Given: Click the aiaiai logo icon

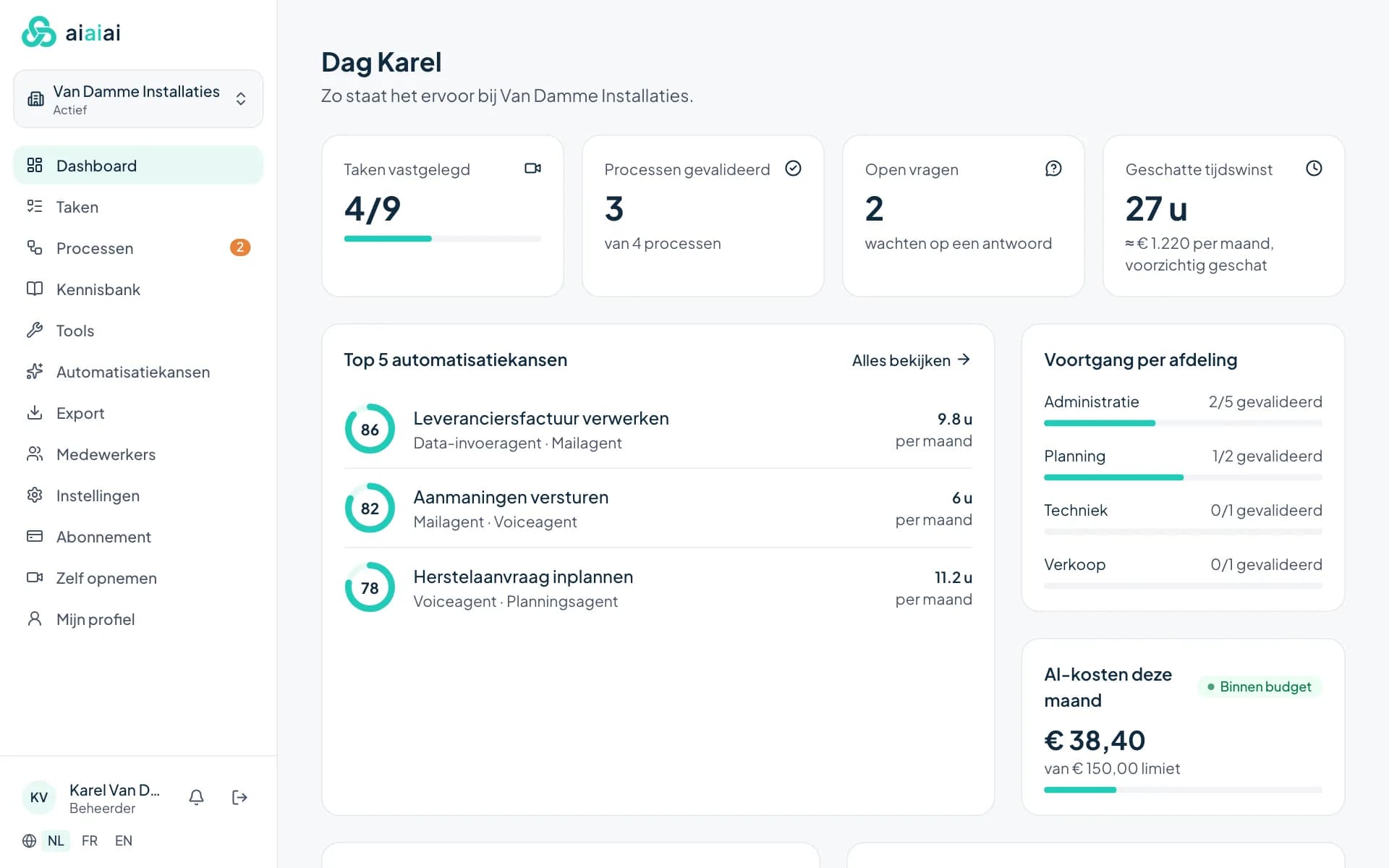Looking at the screenshot, I should [39, 32].
